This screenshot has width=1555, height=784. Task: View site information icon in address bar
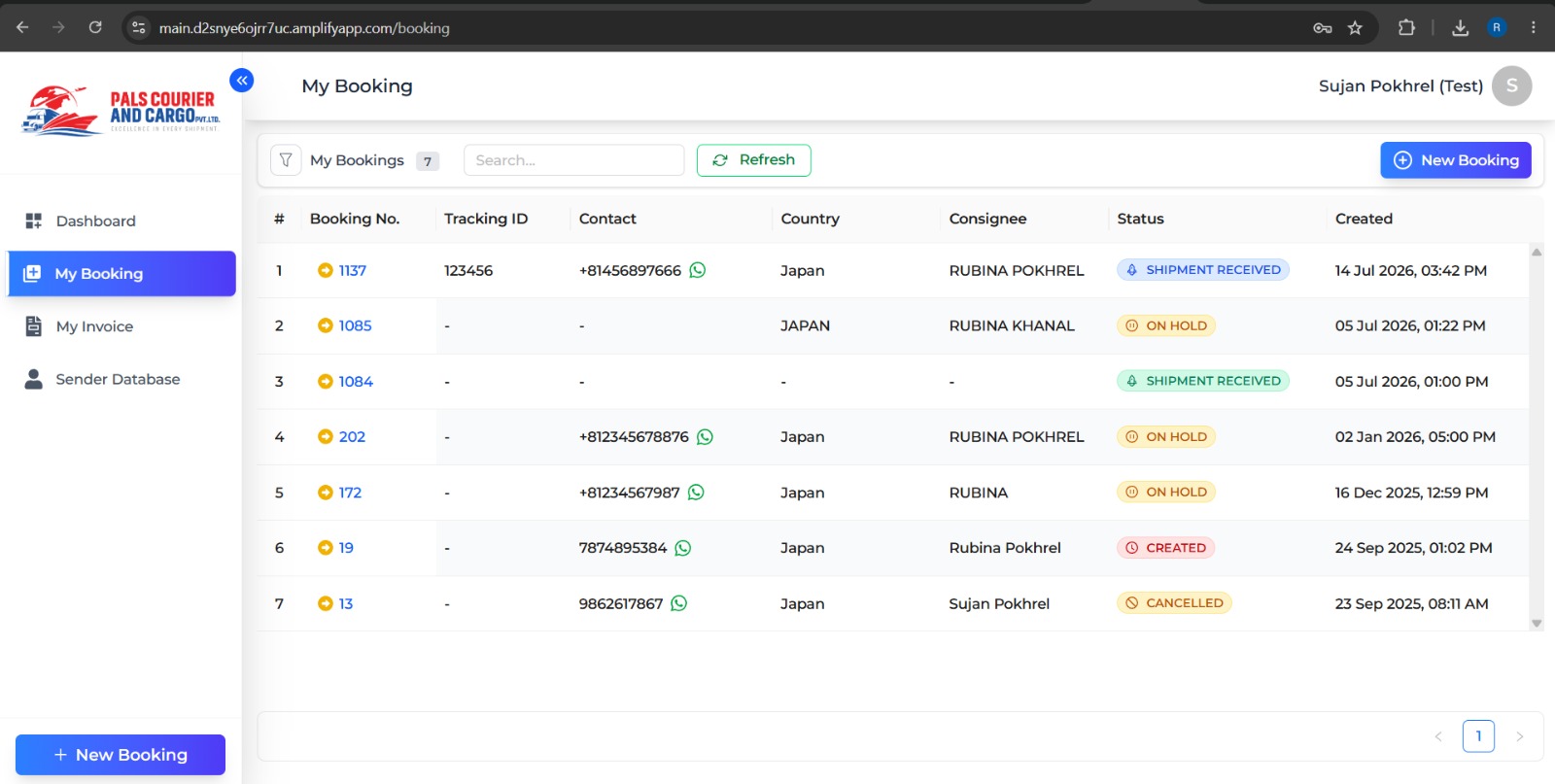[139, 27]
